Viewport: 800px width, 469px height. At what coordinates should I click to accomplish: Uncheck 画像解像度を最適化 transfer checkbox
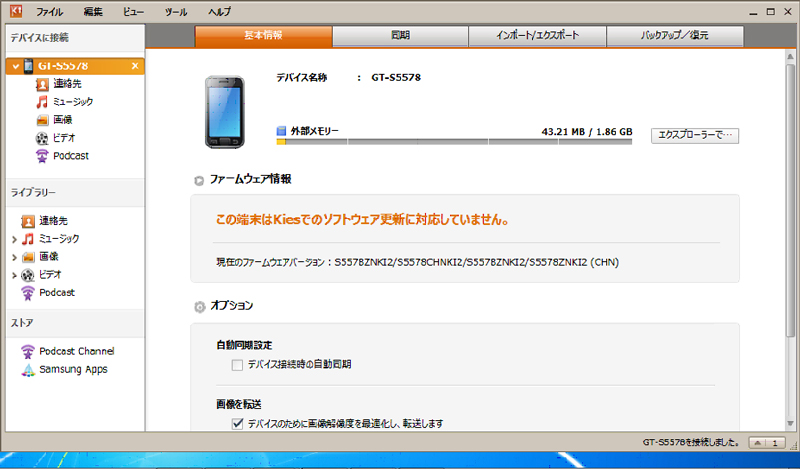tap(237, 424)
